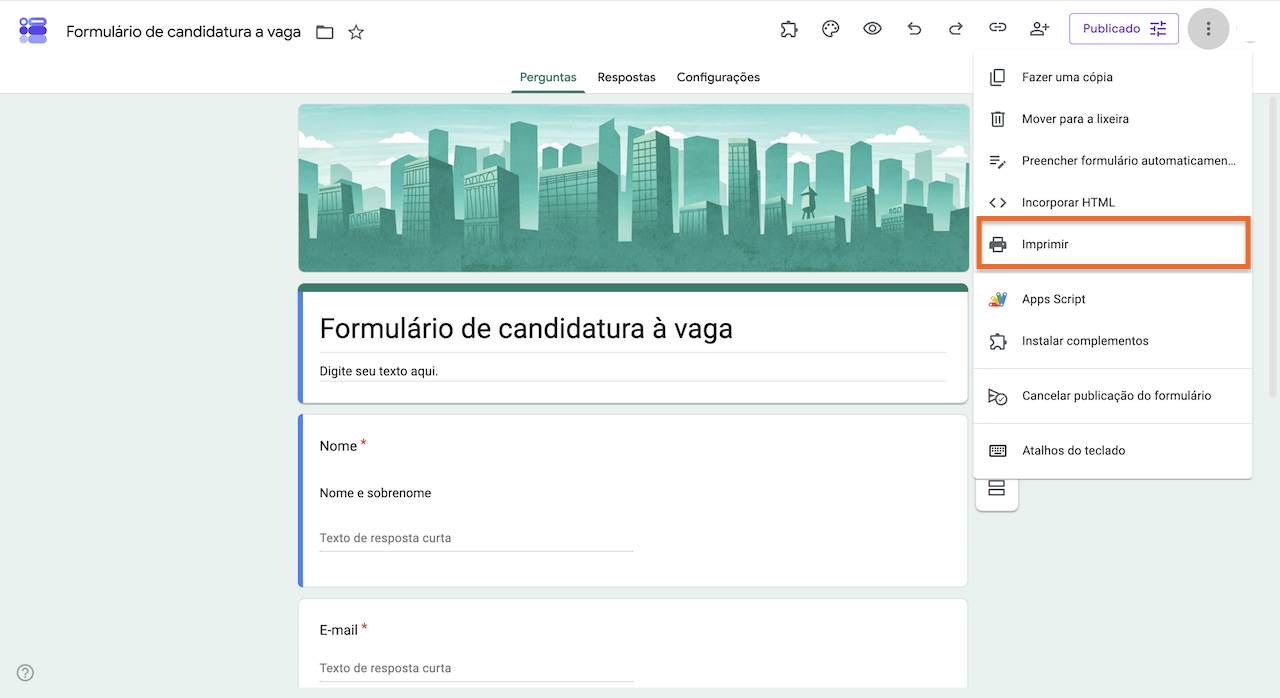Click the Apps Script colorful icon
Screen dimensions: 1280x698
pos(997,299)
